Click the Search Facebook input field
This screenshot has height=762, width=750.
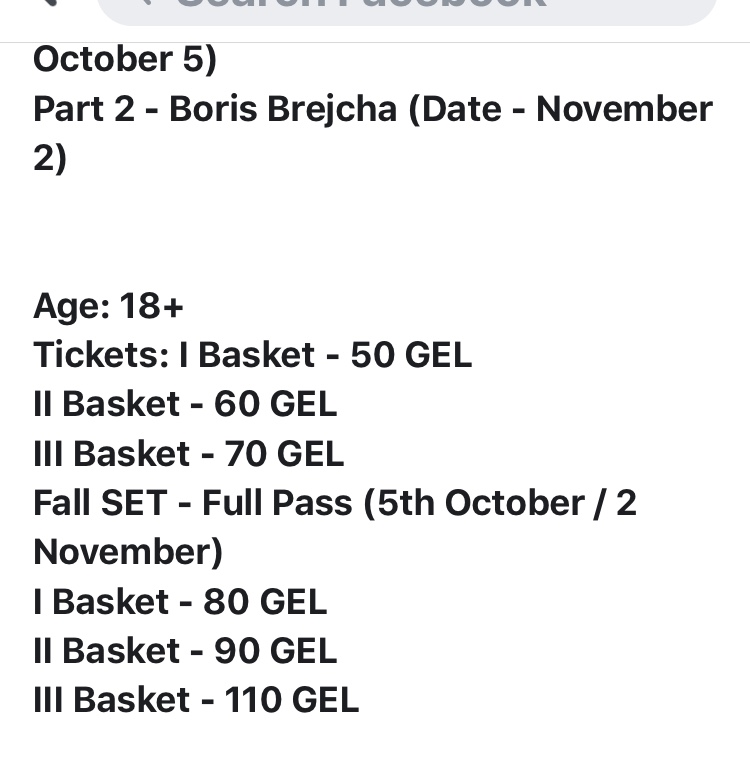400,6
